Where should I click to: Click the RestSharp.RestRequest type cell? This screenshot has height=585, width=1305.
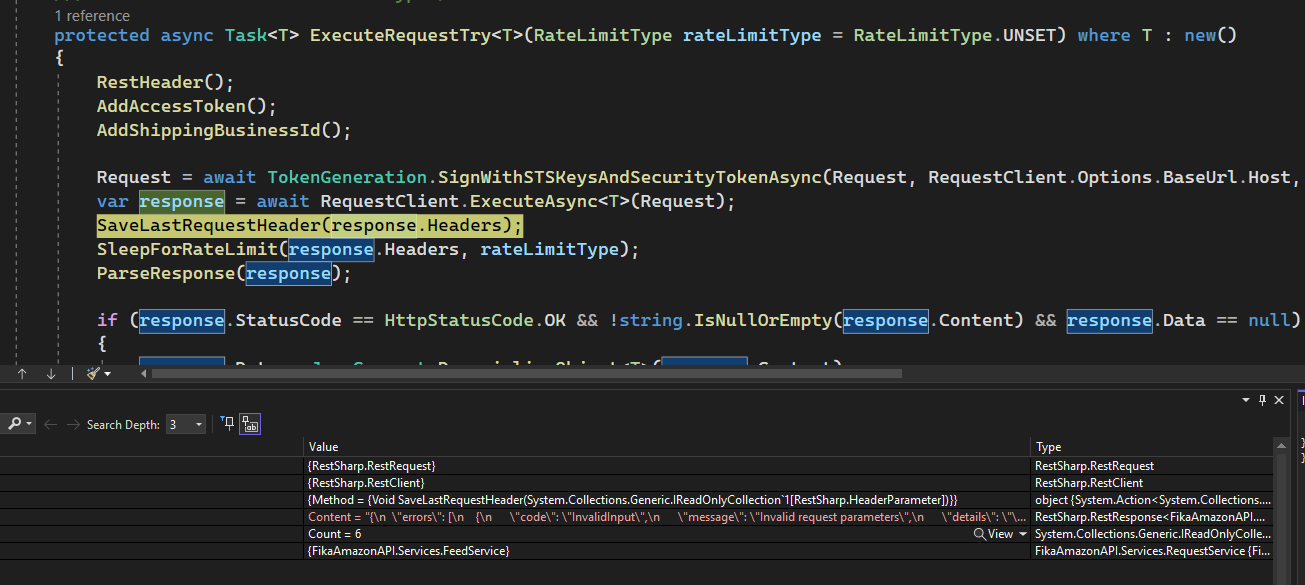pyautogui.click(x=1152, y=466)
